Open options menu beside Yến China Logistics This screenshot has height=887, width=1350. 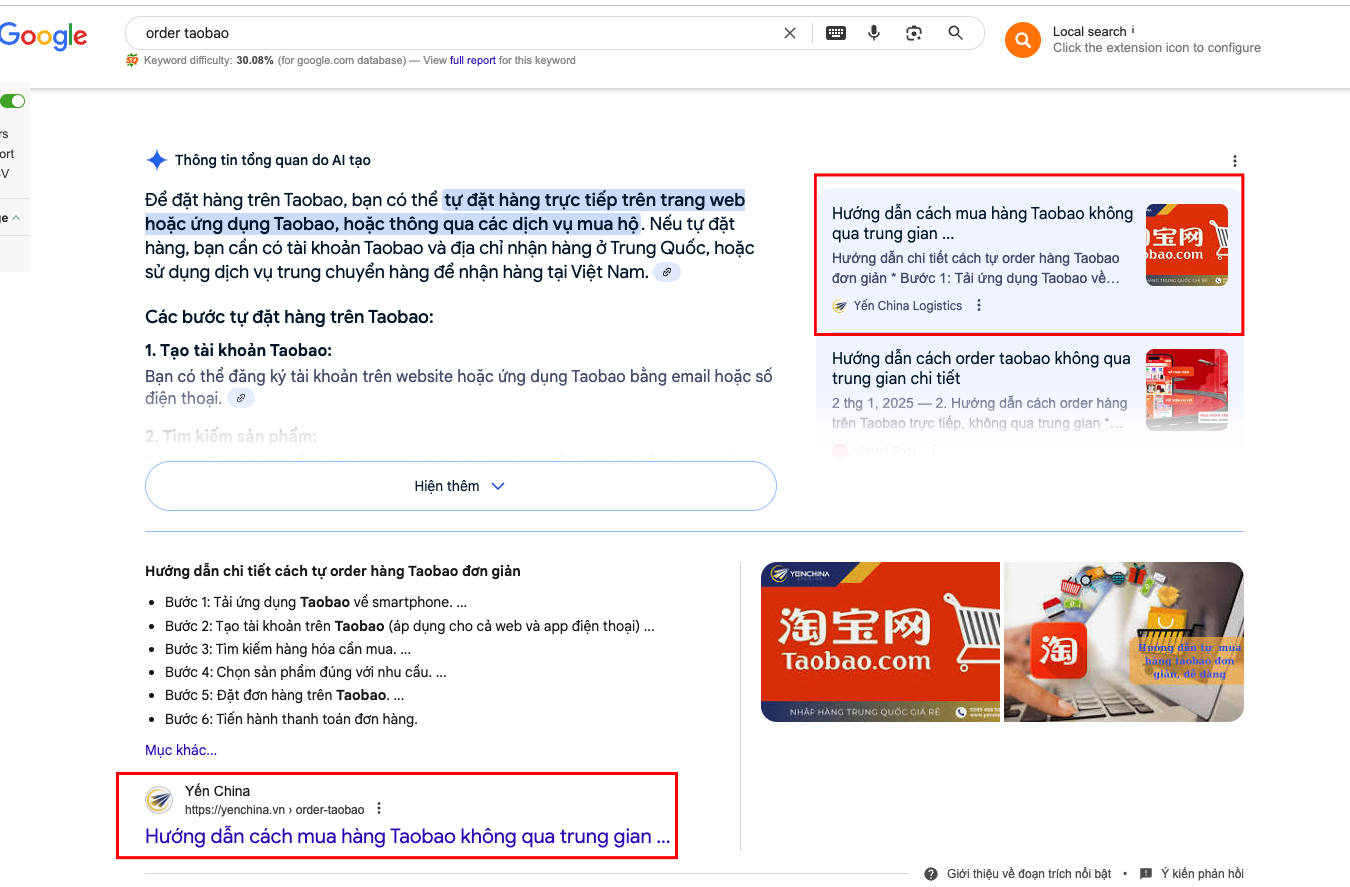(979, 305)
